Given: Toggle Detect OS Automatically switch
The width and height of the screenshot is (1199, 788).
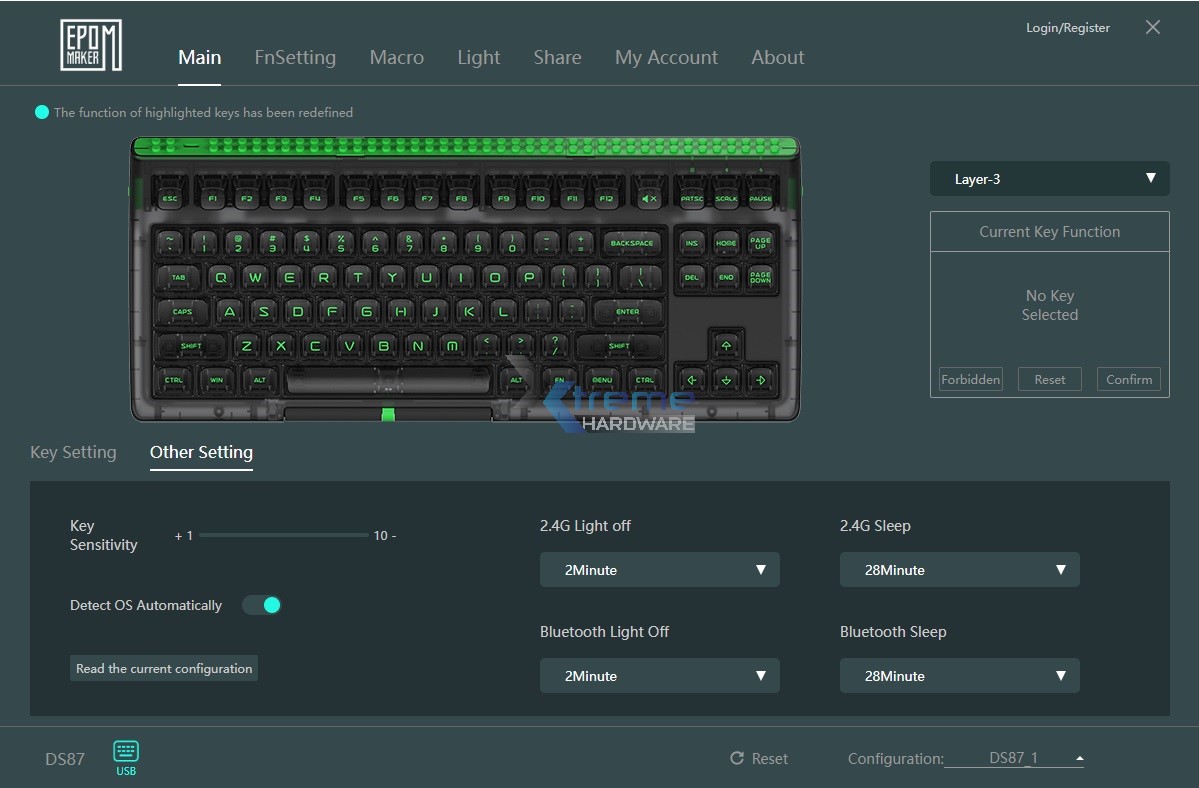Looking at the screenshot, I should coord(262,605).
